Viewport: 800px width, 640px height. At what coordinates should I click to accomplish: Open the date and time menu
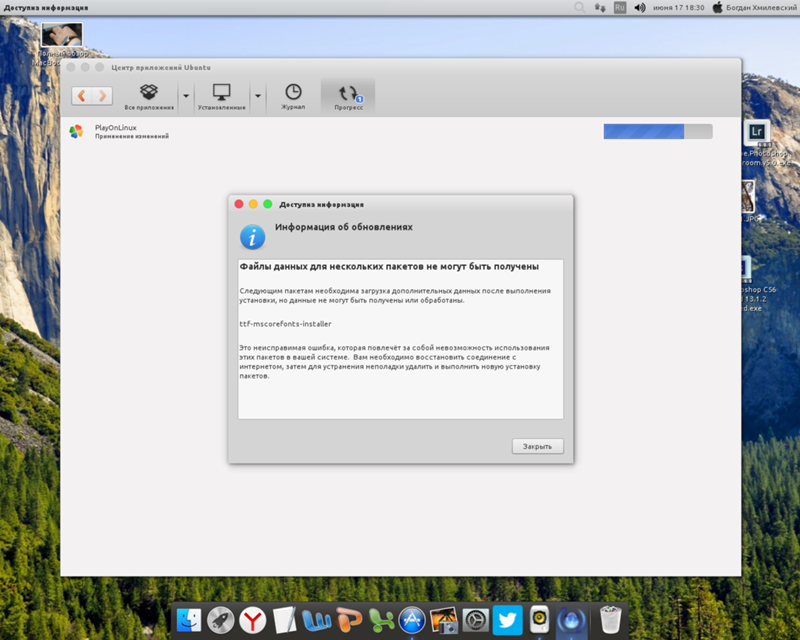tap(678, 7)
